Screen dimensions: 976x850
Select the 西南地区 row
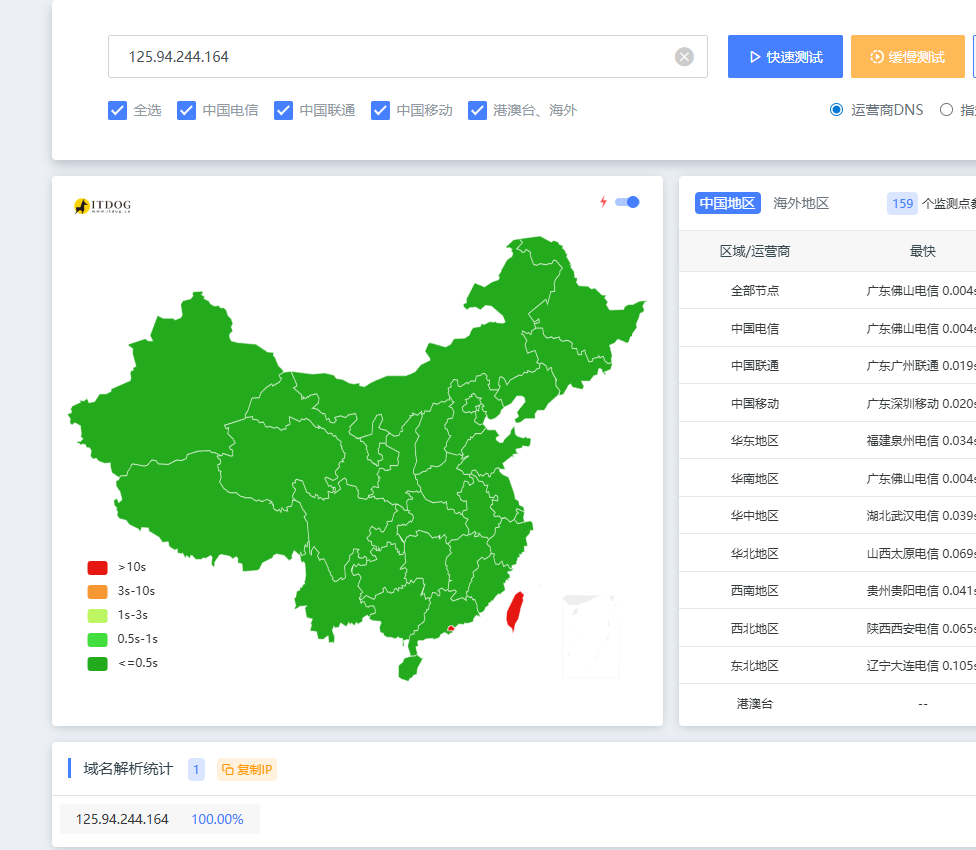click(x=827, y=591)
